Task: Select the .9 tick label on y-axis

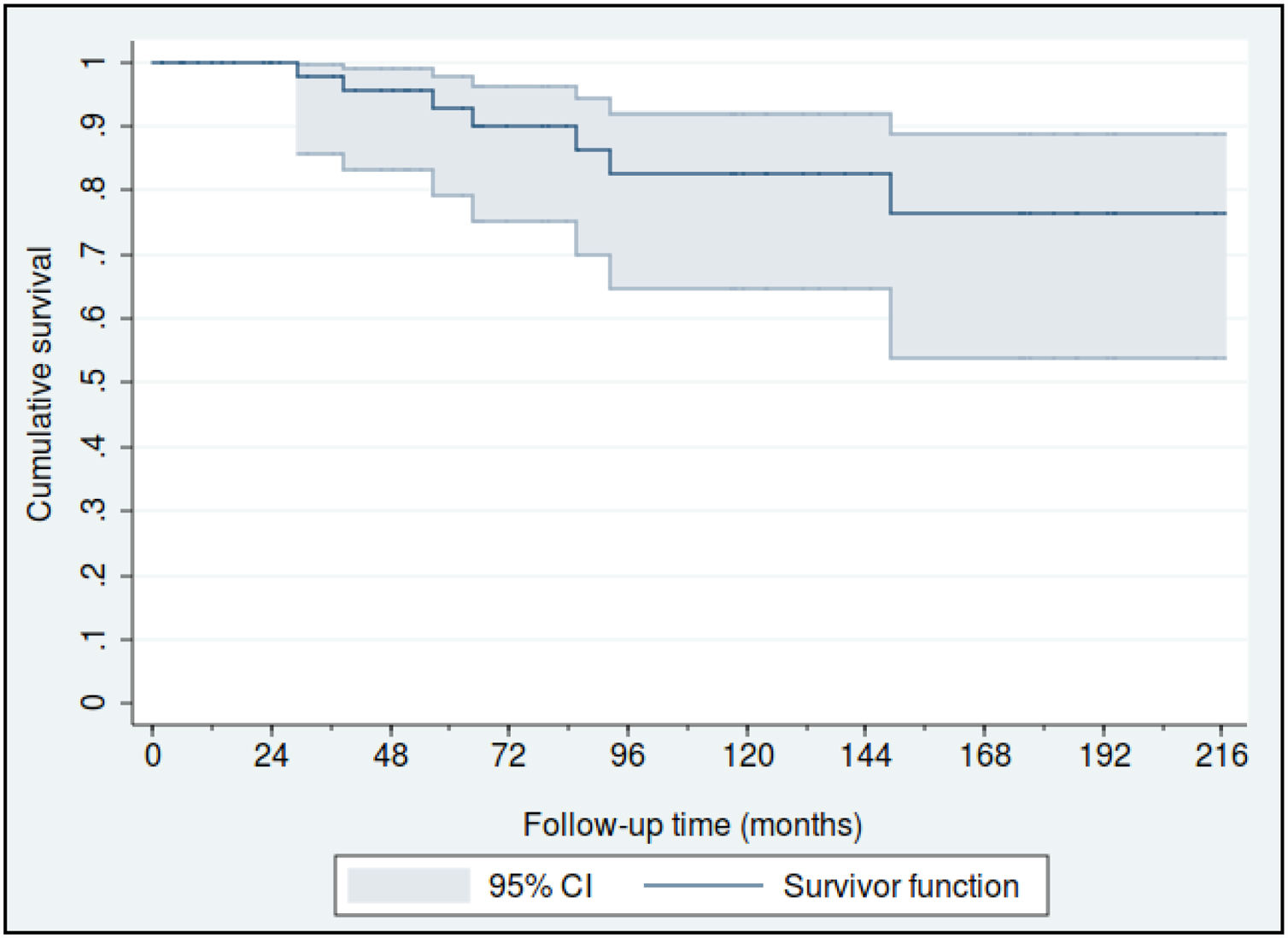Action: (93, 126)
